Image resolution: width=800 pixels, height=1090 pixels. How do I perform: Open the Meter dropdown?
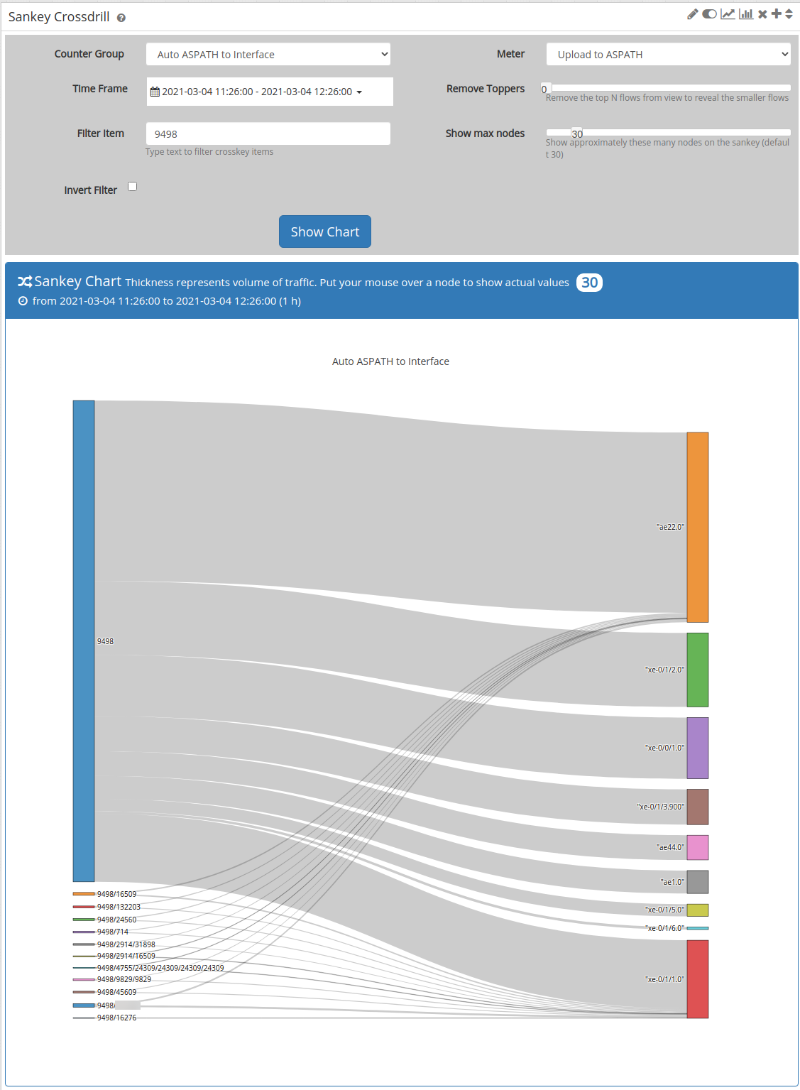click(668, 54)
